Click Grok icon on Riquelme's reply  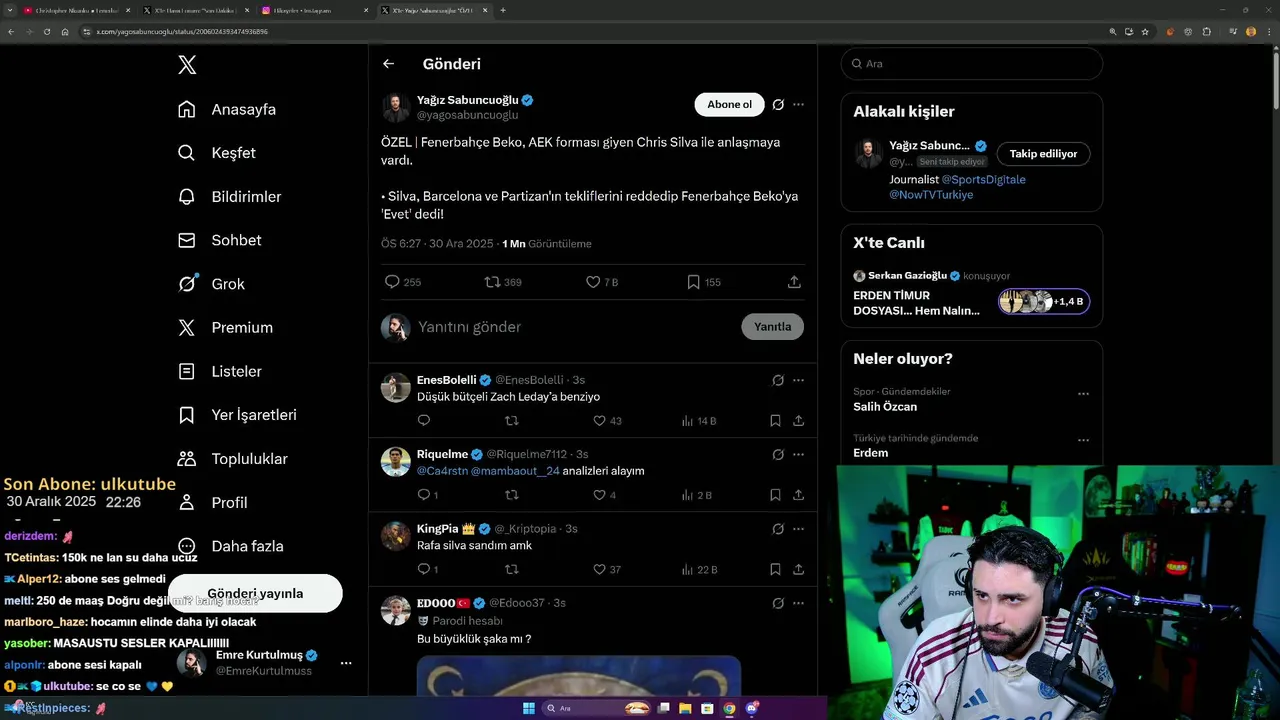pos(778,454)
